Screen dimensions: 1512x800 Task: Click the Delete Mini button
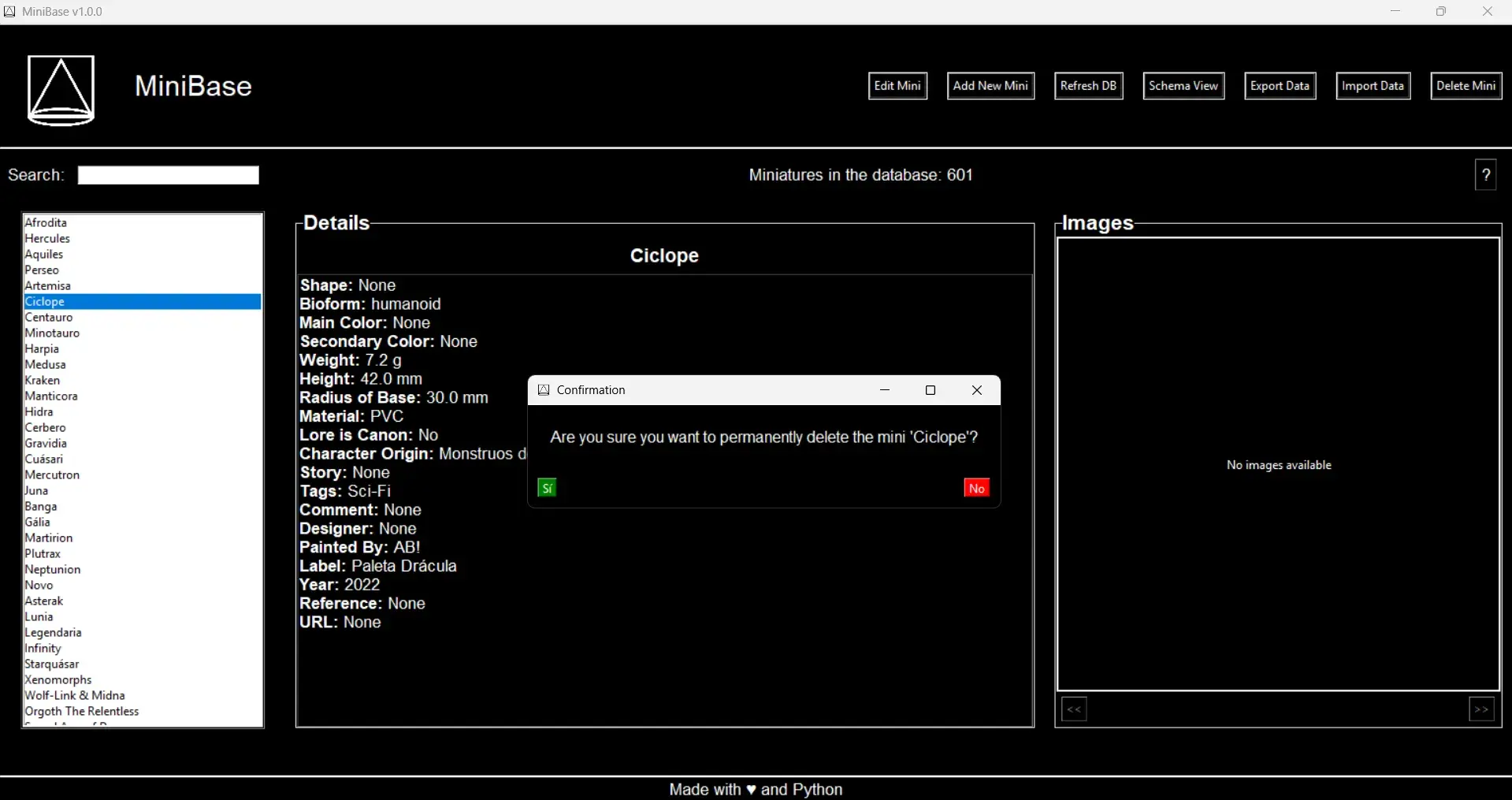1466,86
